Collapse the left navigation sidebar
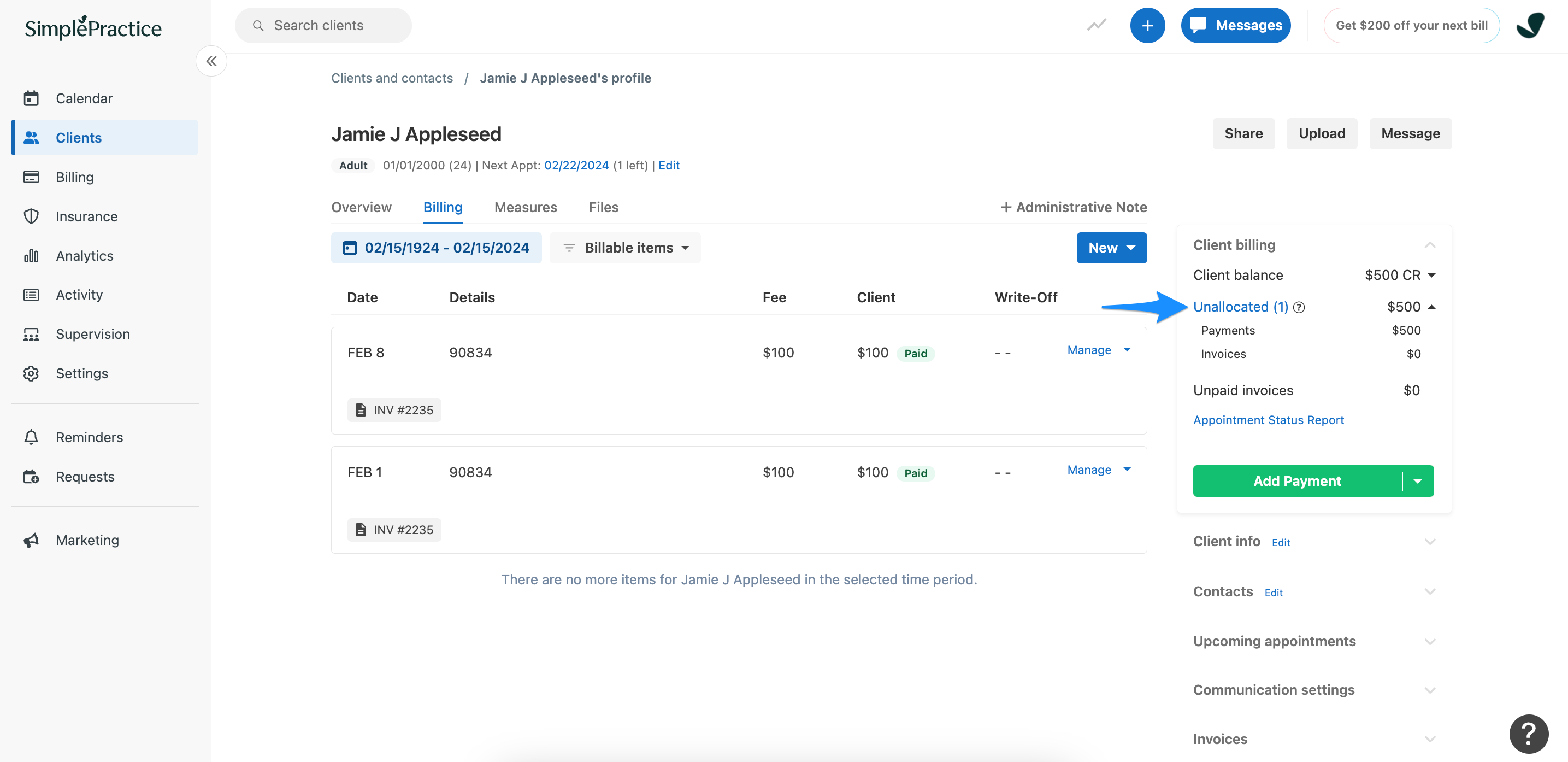 pyautogui.click(x=211, y=61)
